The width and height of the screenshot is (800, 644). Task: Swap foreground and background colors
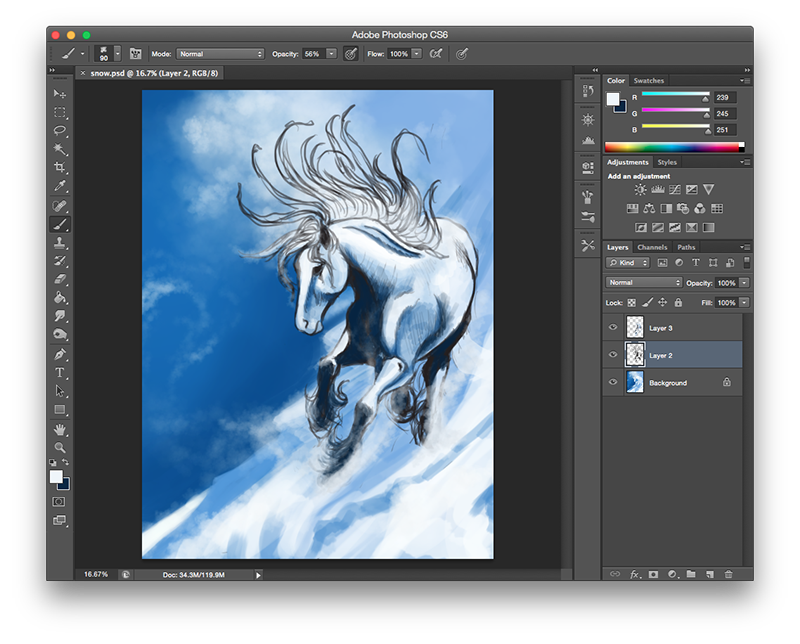point(65,462)
